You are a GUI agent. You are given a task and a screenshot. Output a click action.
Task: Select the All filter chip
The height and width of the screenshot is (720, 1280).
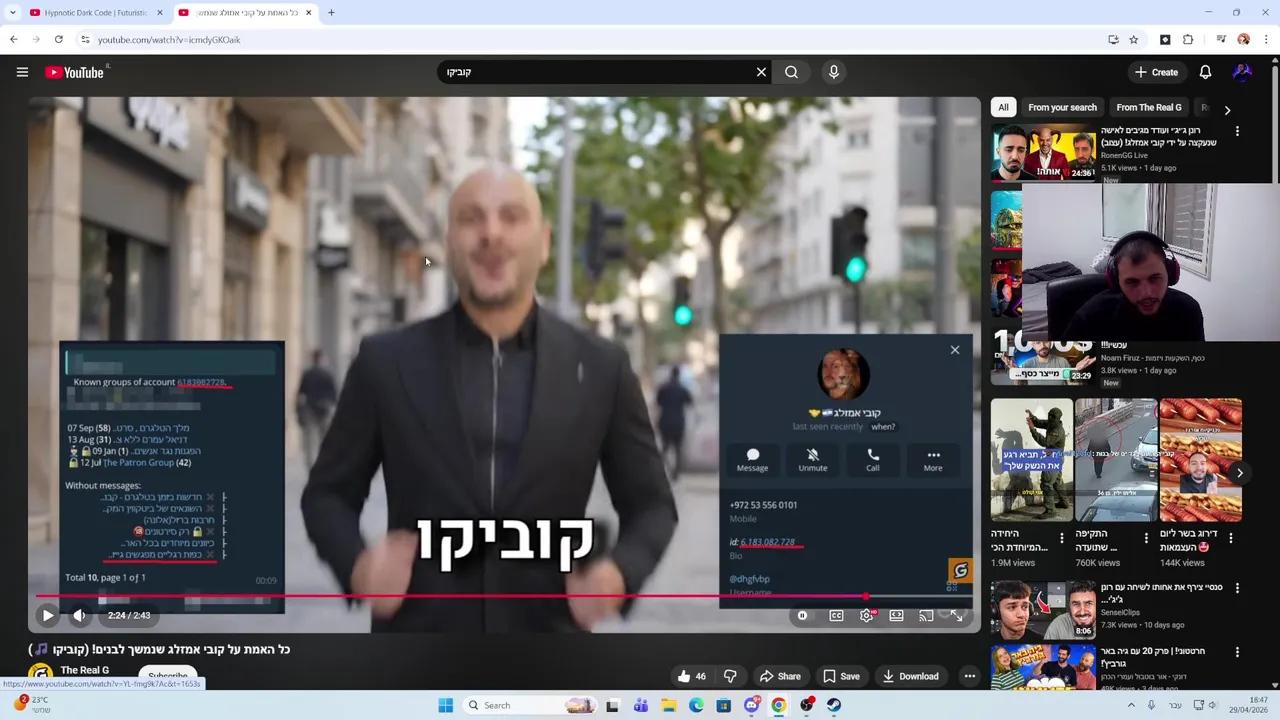point(1003,107)
